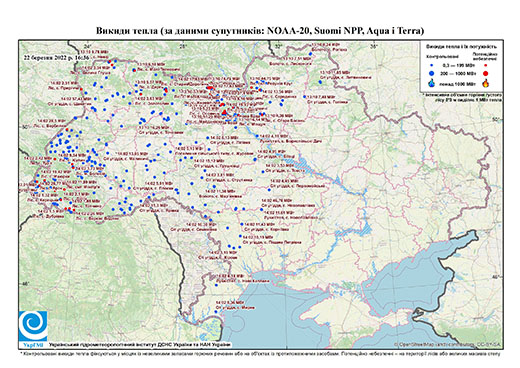Click the footnote under the legend box

click(462, 97)
